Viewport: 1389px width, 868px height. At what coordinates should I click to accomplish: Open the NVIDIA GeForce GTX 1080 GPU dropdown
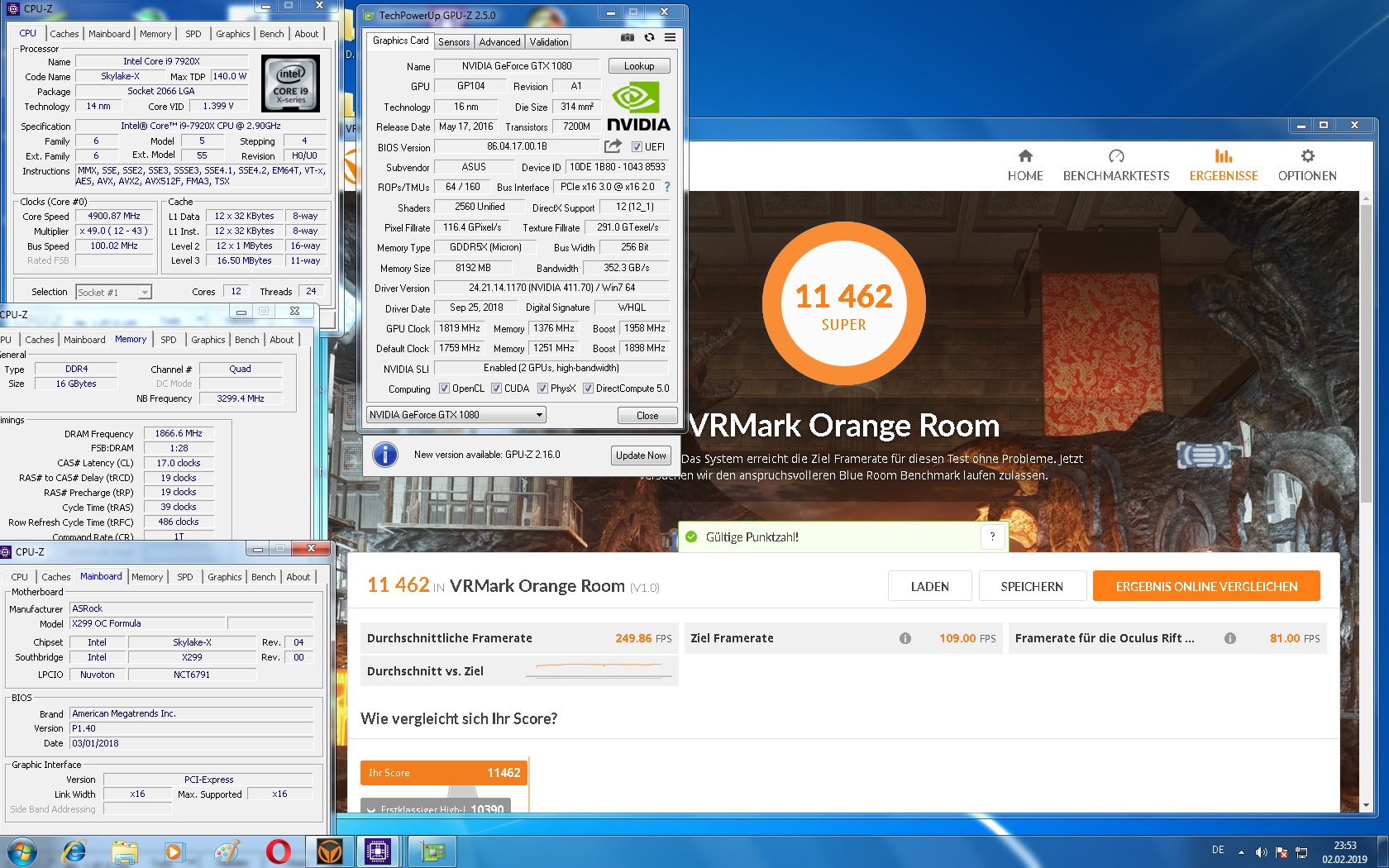[456, 415]
